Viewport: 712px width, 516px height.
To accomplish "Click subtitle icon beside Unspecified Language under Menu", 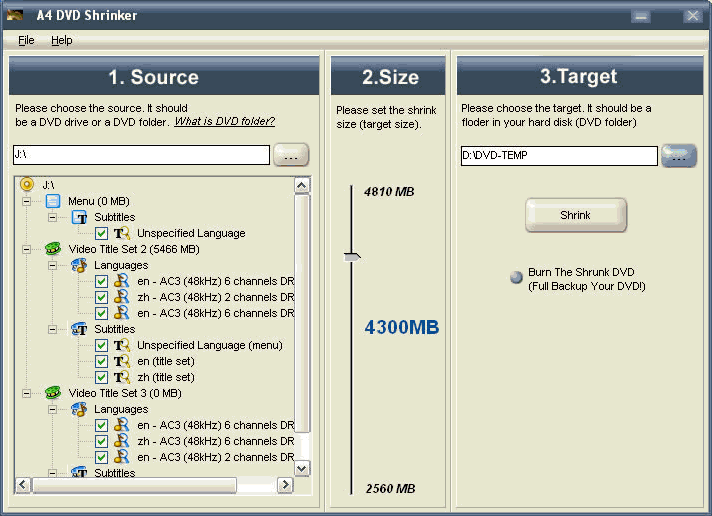I will (122, 233).
